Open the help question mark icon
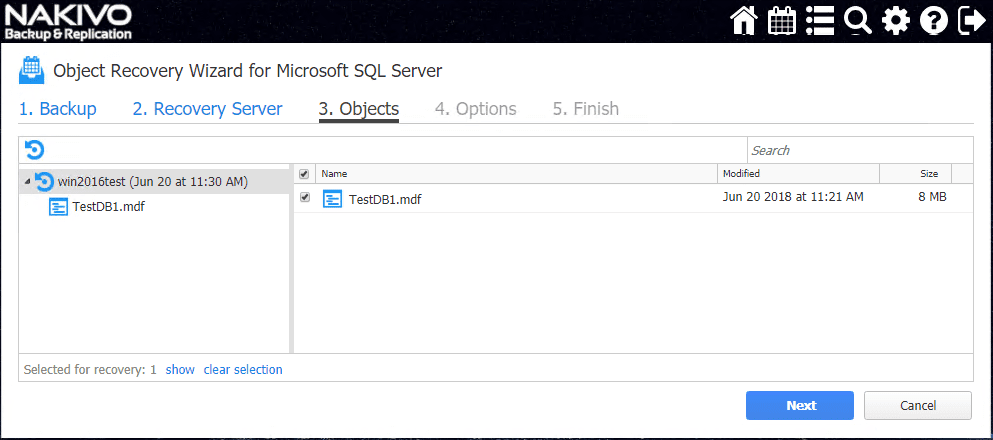 click(x=933, y=20)
